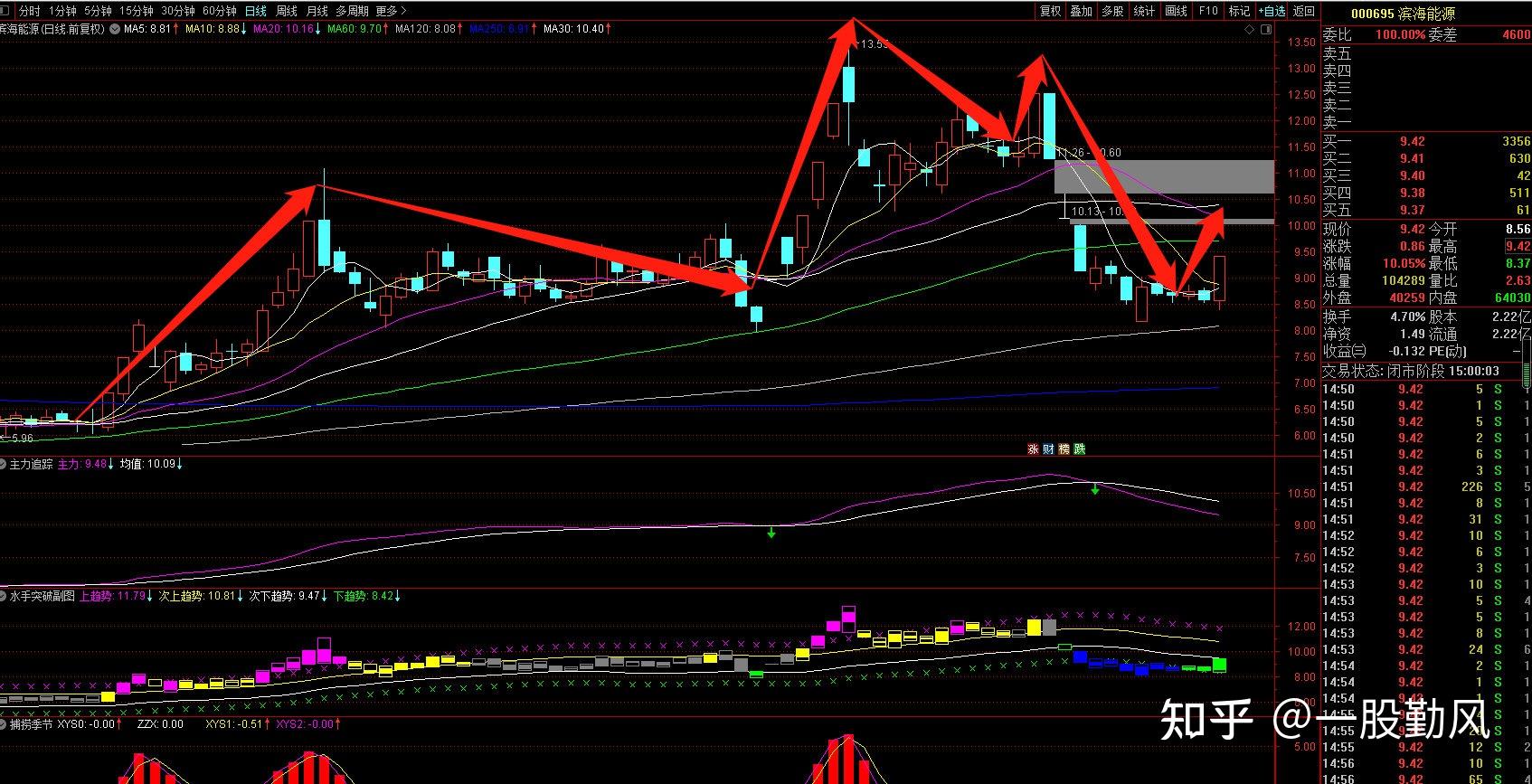Click the 涨 info marker below chart
The width and height of the screenshot is (1532, 784).
click(x=1033, y=449)
